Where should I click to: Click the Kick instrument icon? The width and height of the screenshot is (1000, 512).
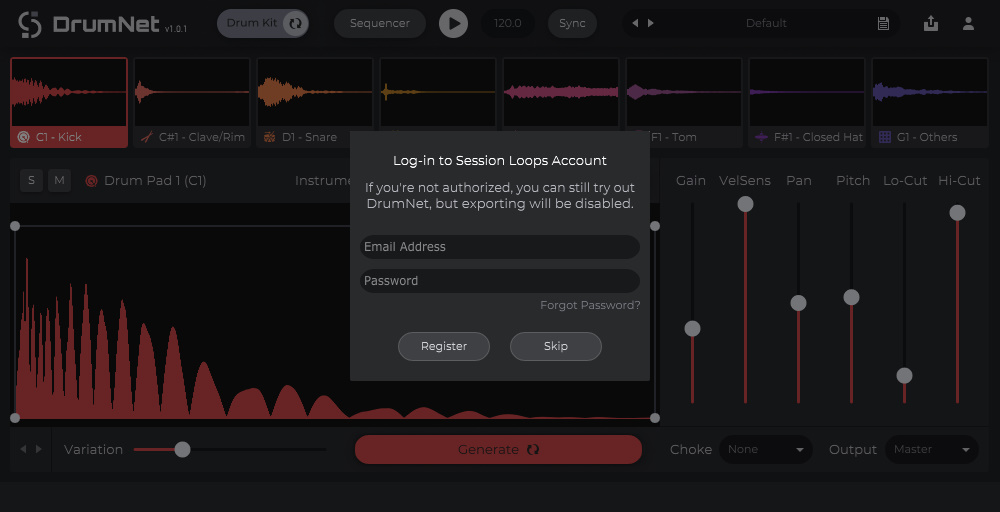coord(24,137)
